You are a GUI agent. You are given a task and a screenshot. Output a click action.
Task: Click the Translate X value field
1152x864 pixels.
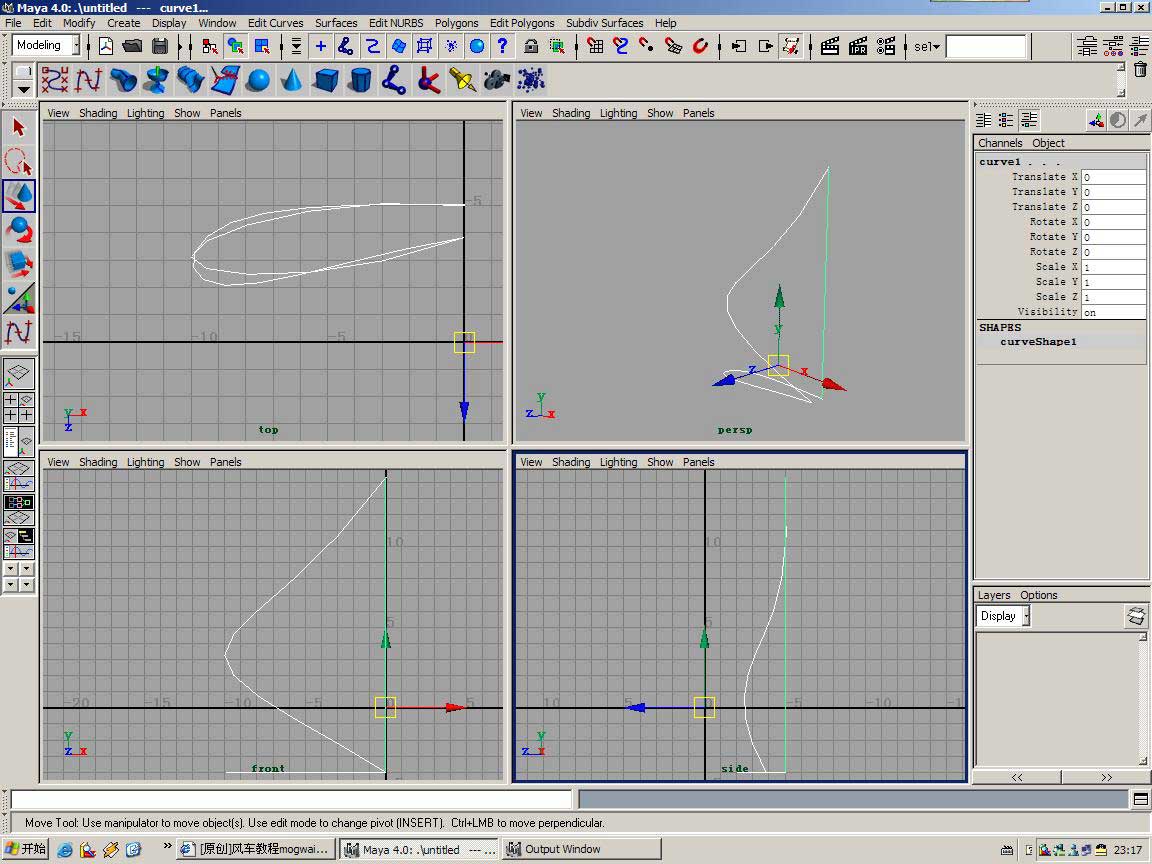(1113, 177)
